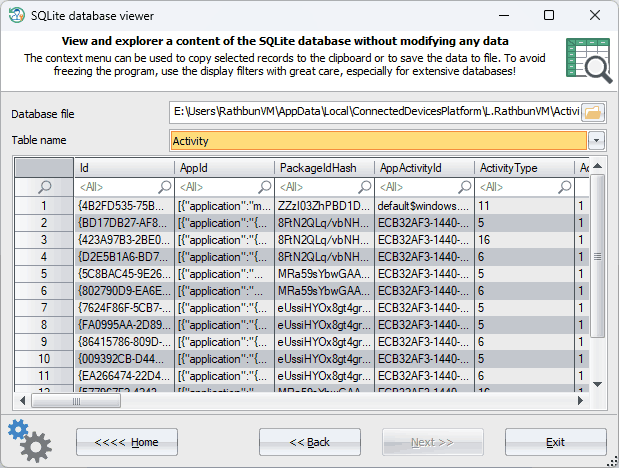Image resolution: width=619 pixels, height=468 pixels.
Task: Click the Database file path field
Action: point(376,112)
